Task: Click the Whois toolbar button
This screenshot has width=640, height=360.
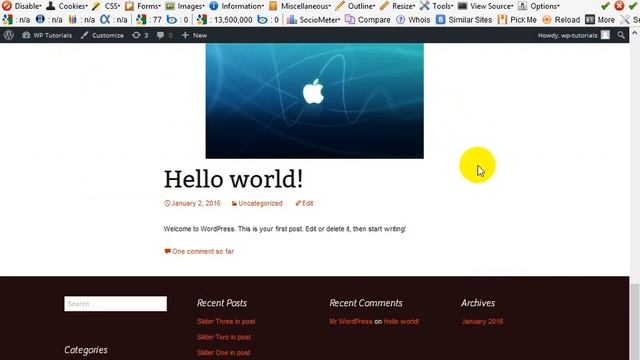Action: click(413, 20)
